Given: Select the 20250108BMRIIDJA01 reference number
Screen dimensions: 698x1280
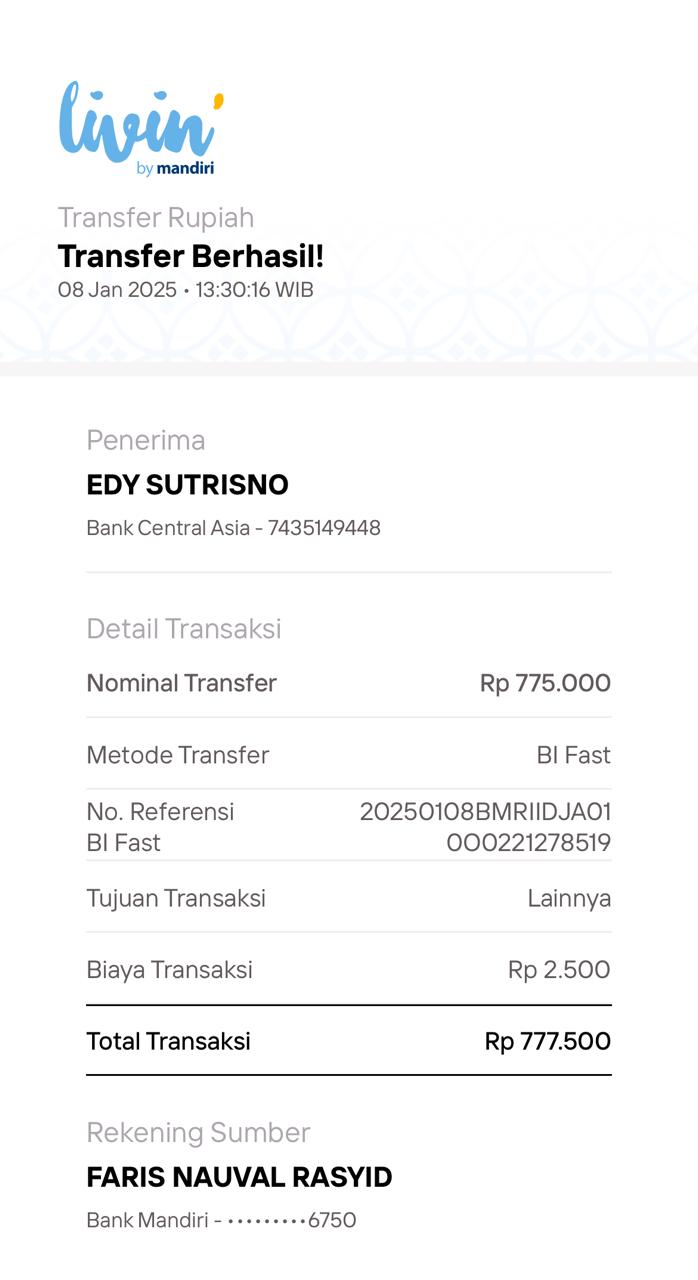Looking at the screenshot, I should click(485, 811).
